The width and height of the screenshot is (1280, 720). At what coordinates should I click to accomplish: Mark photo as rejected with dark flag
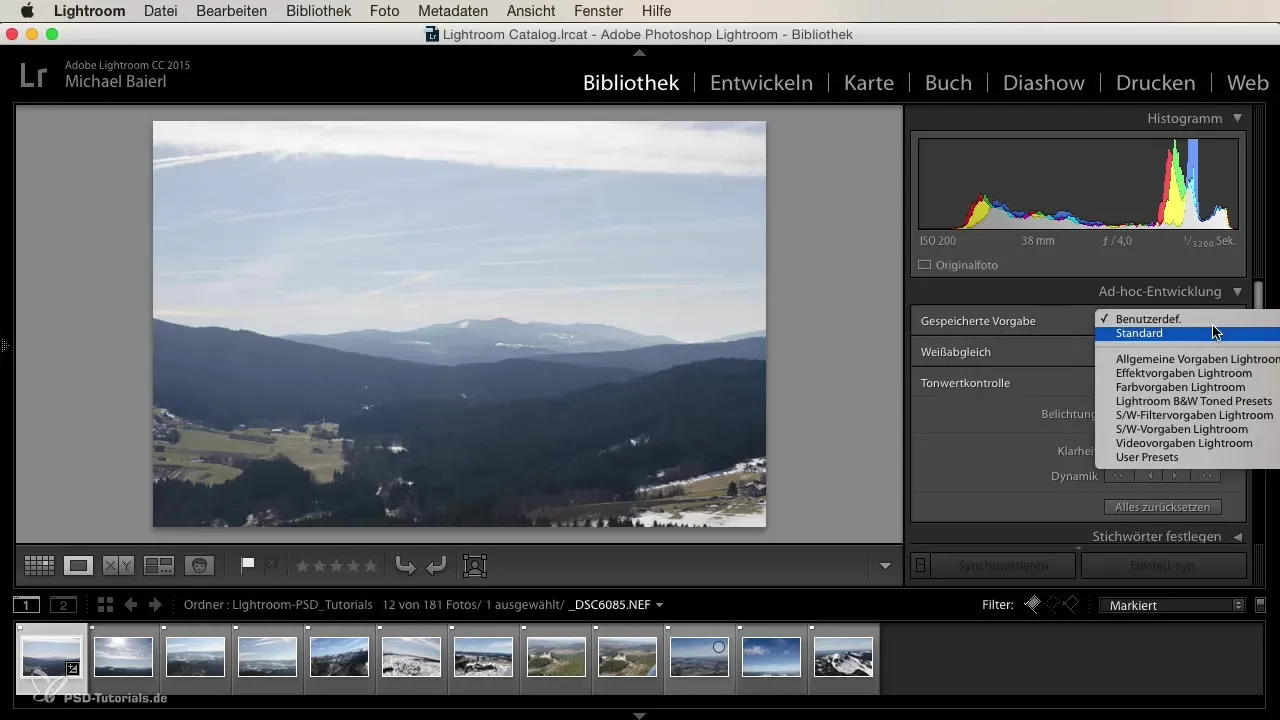coord(270,565)
